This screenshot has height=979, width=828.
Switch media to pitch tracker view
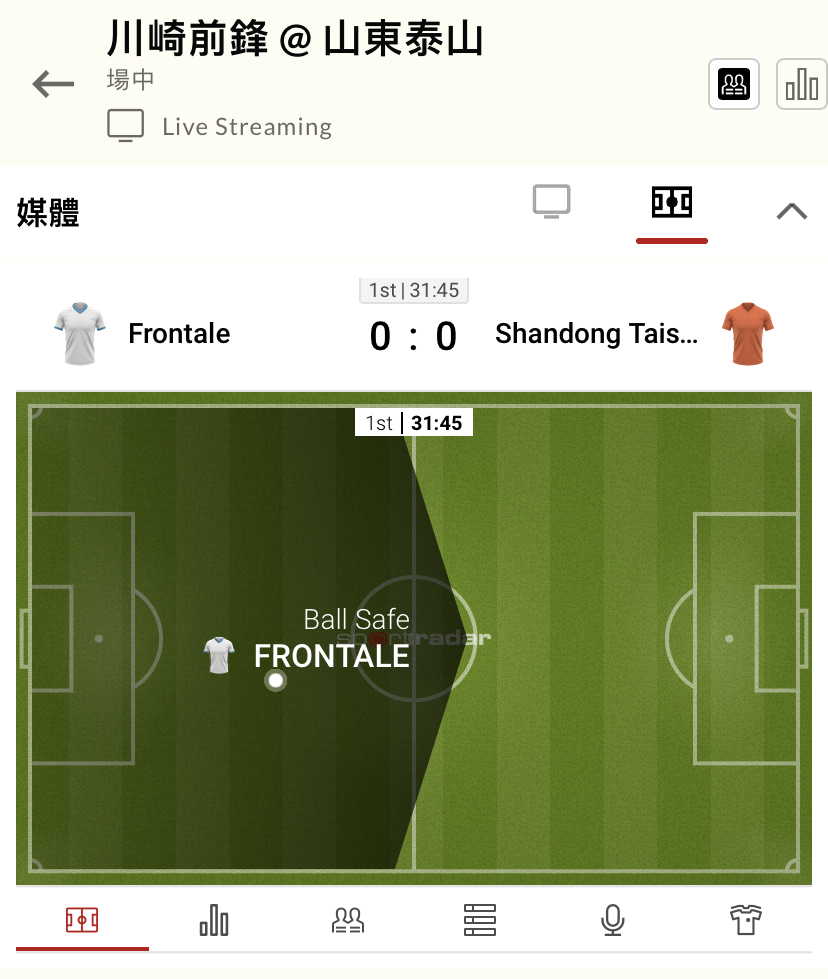(672, 202)
